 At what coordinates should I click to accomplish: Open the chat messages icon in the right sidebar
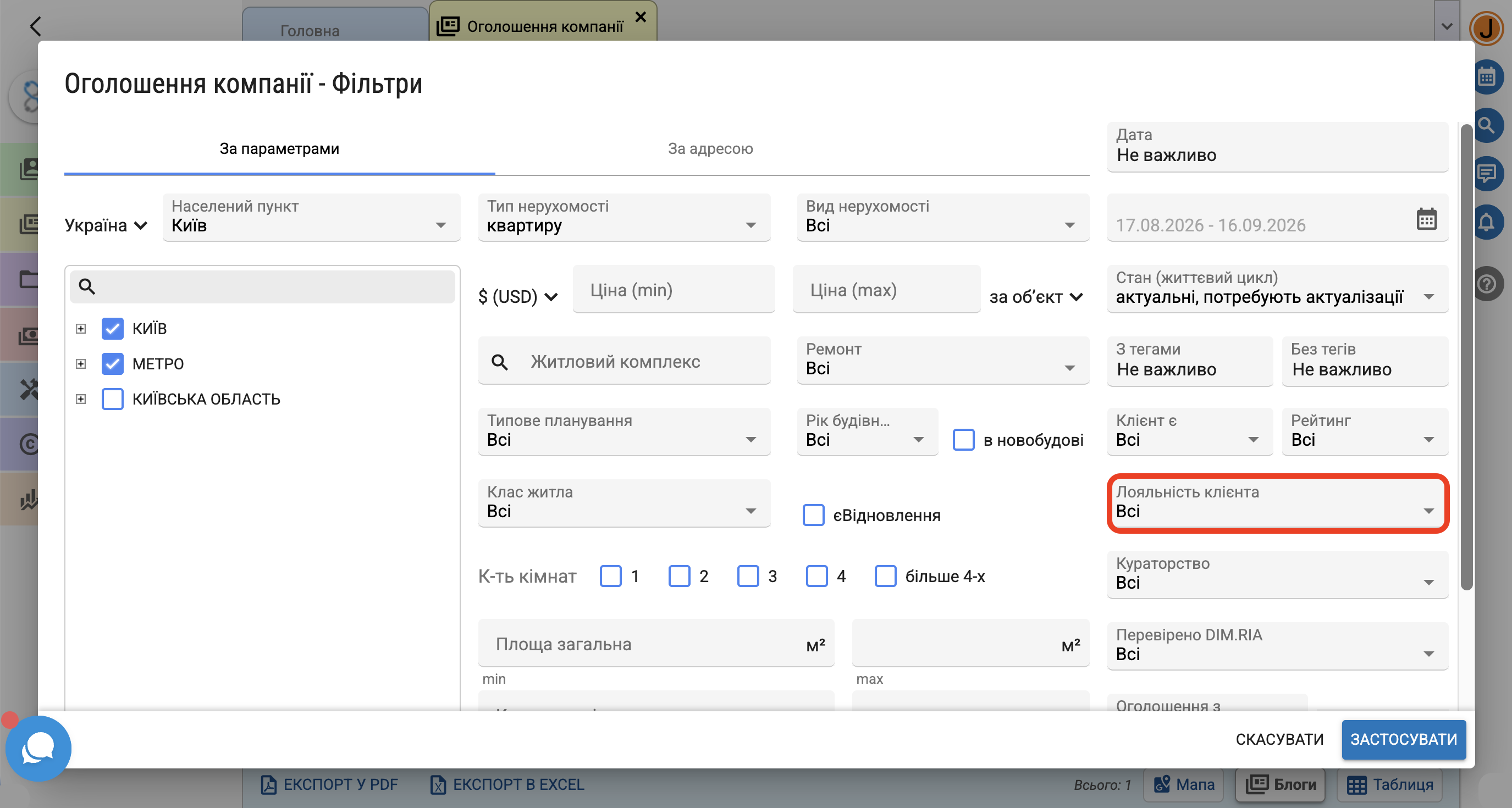tap(1487, 174)
